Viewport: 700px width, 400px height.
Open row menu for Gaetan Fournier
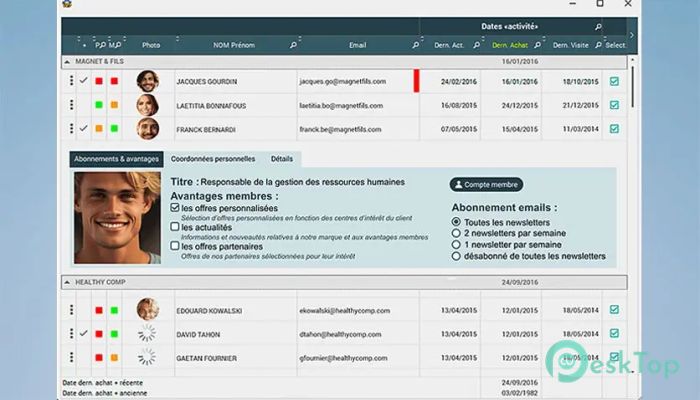[x=71, y=357]
